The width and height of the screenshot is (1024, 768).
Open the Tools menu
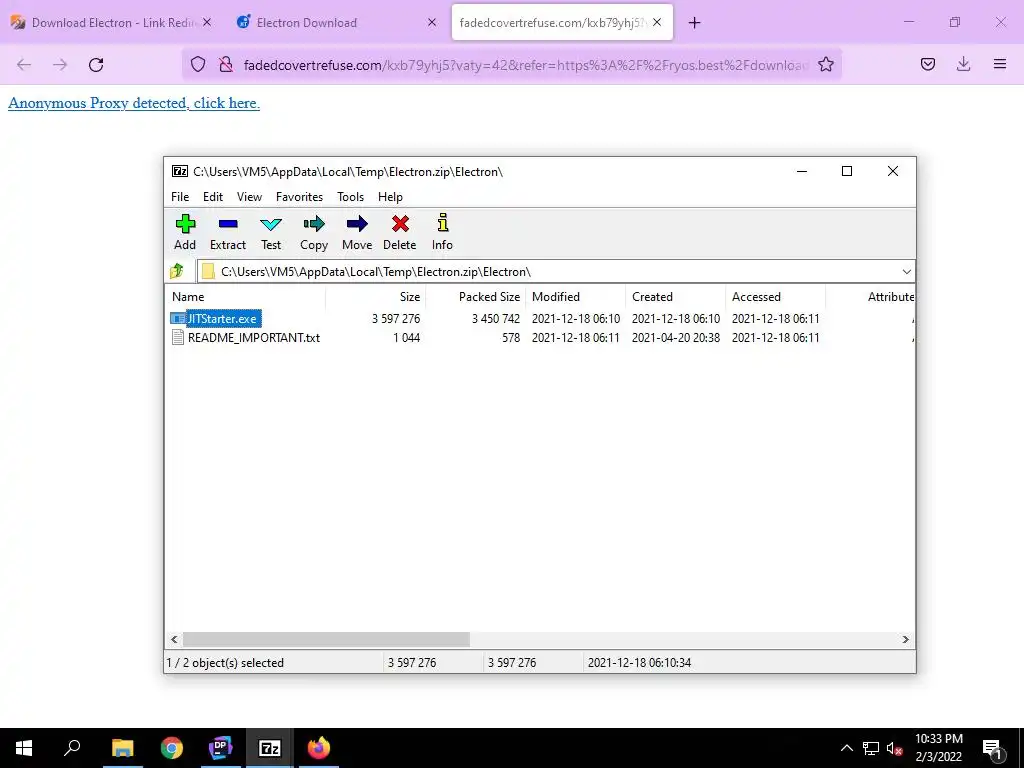click(351, 197)
